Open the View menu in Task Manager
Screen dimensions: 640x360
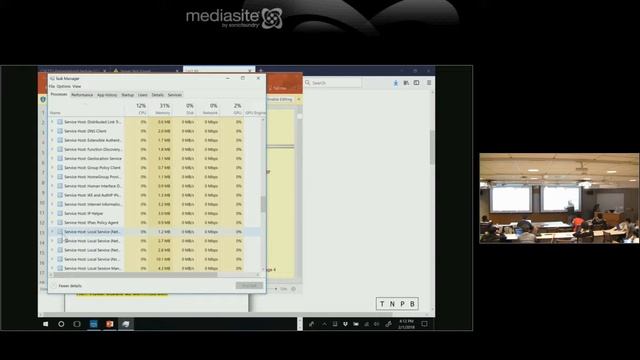(x=77, y=87)
